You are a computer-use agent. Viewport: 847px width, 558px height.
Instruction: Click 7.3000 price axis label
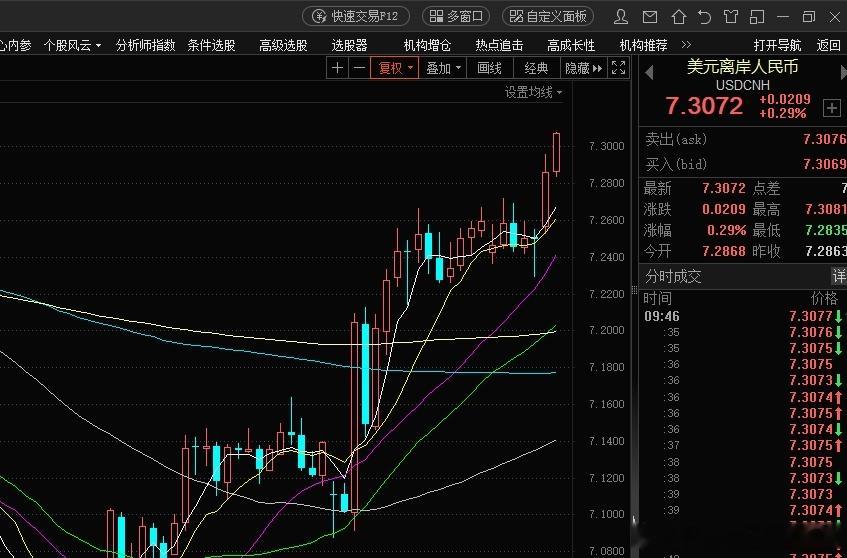pyautogui.click(x=607, y=146)
